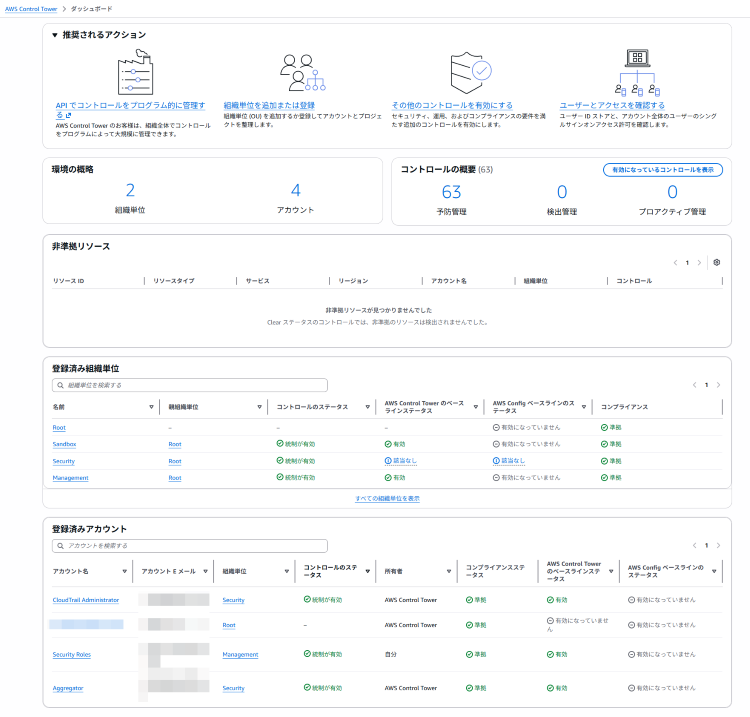Image resolution: width=750 pixels, height=717 pixels.
Task: Open Security Roles account link
Action: click(x=72, y=654)
